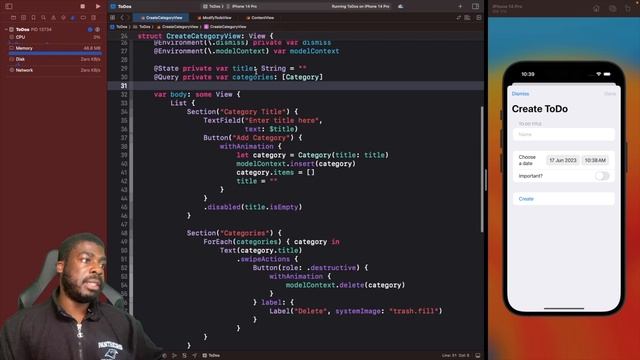Open the test navigator diamond icon
This screenshot has width=640, height=360.
point(63,18)
